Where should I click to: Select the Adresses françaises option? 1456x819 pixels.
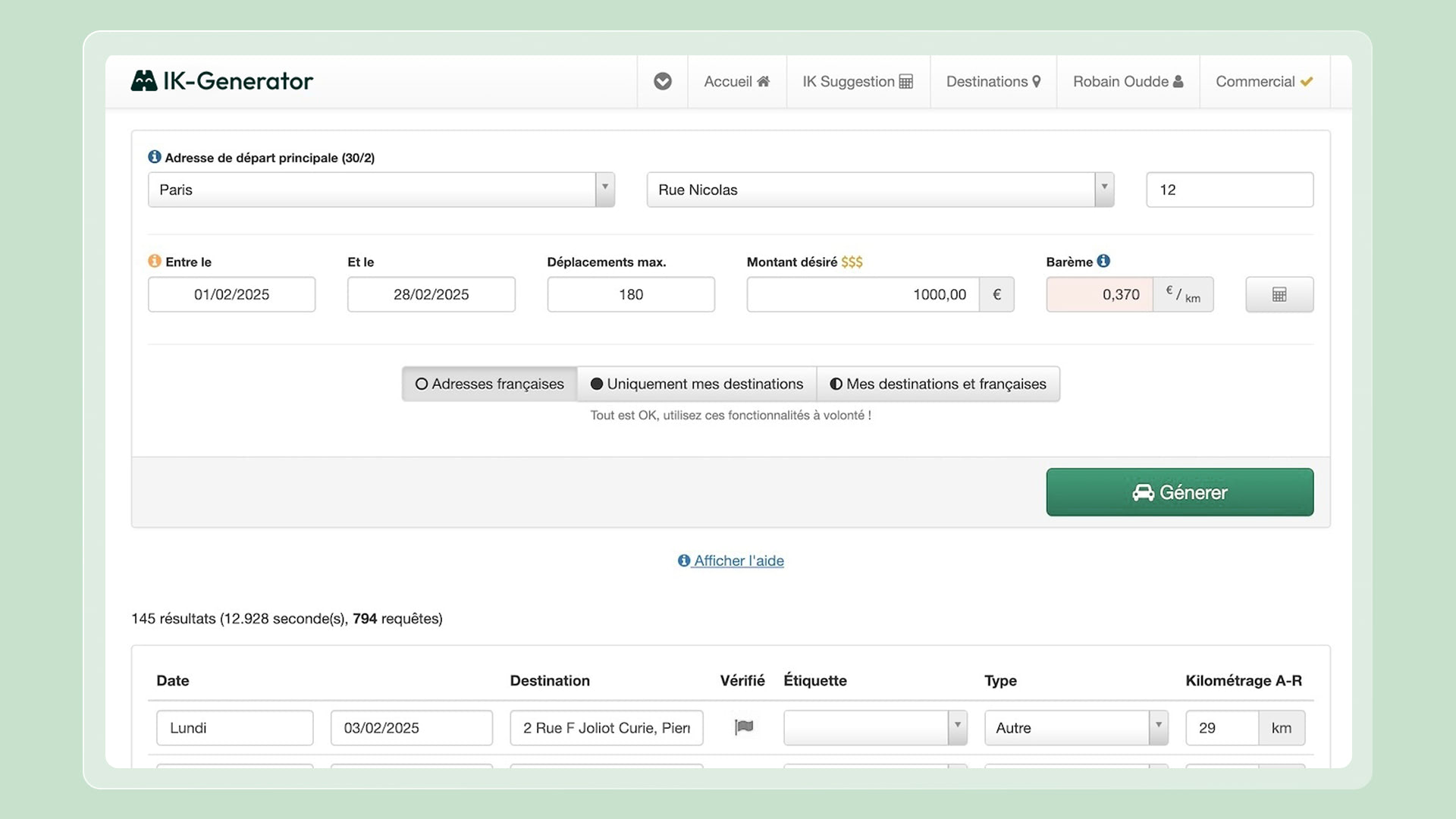[488, 384]
